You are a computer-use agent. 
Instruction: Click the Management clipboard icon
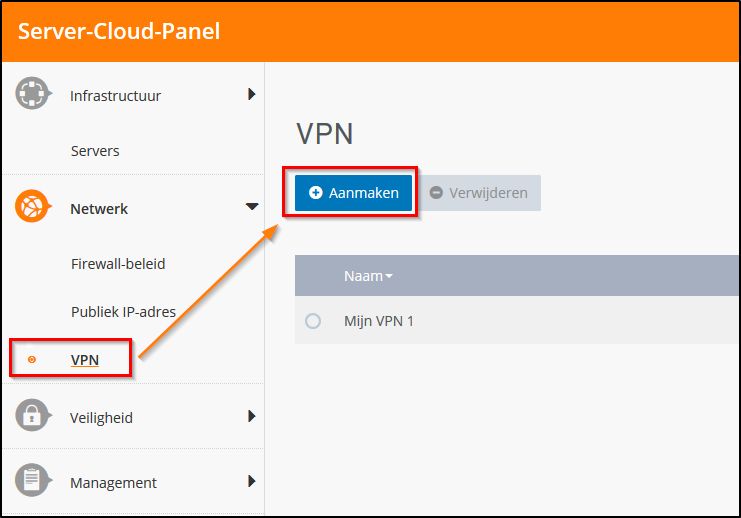pos(33,481)
